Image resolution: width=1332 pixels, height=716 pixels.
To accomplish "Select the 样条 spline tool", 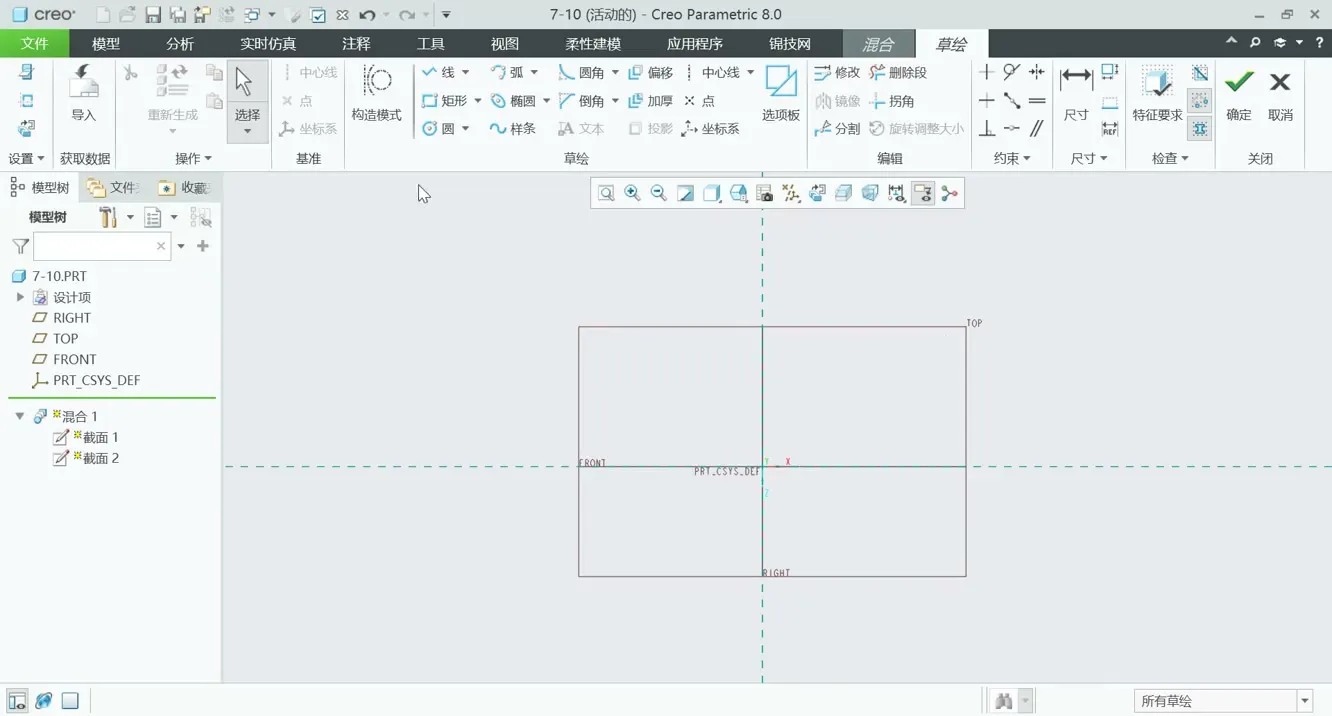I will (x=512, y=129).
